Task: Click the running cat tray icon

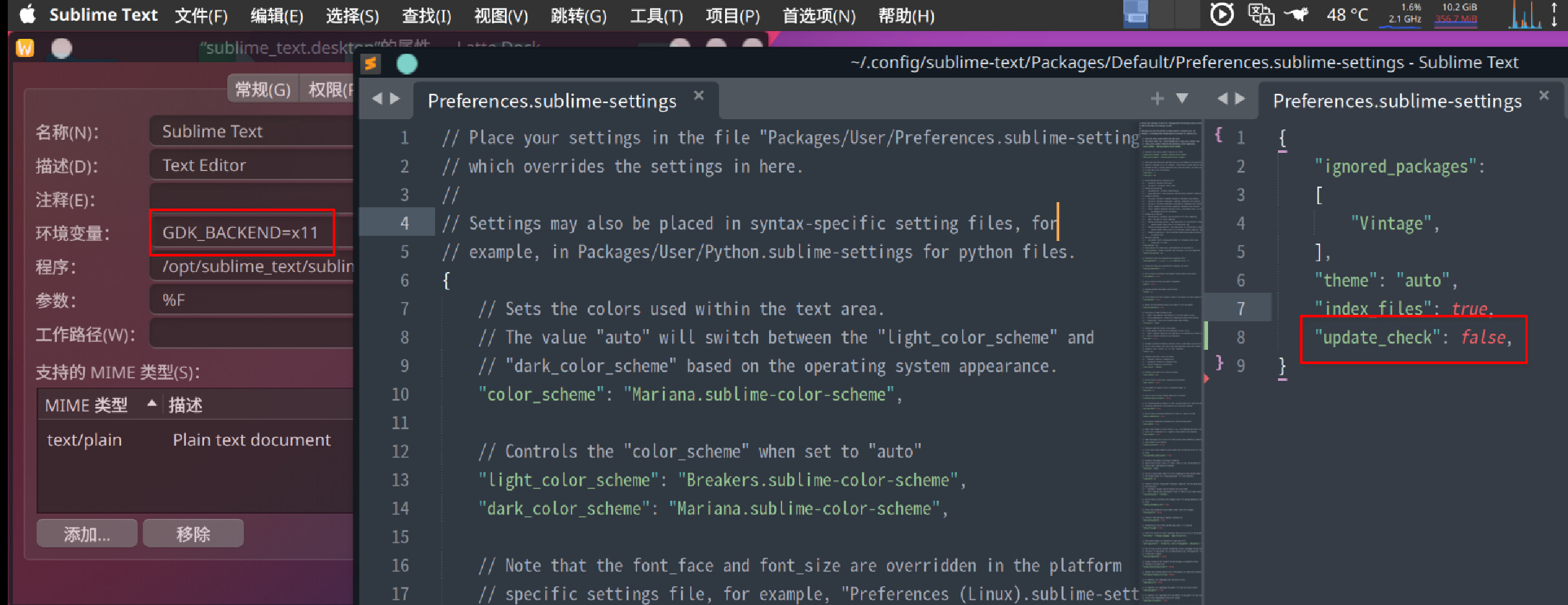Action: pos(1297,14)
